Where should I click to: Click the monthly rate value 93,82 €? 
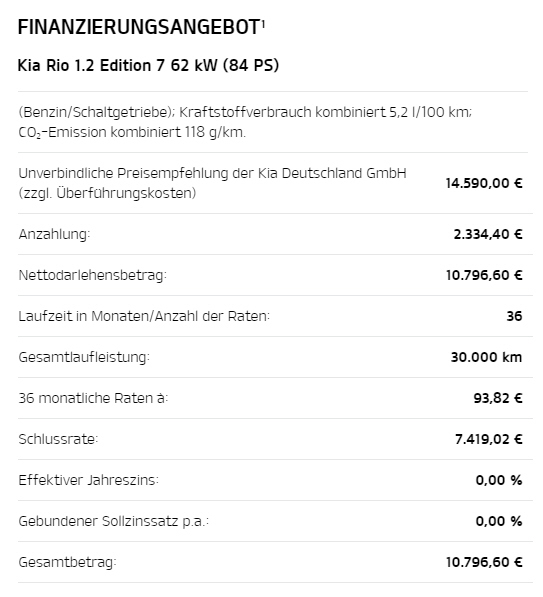pyautogui.click(x=498, y=398)
